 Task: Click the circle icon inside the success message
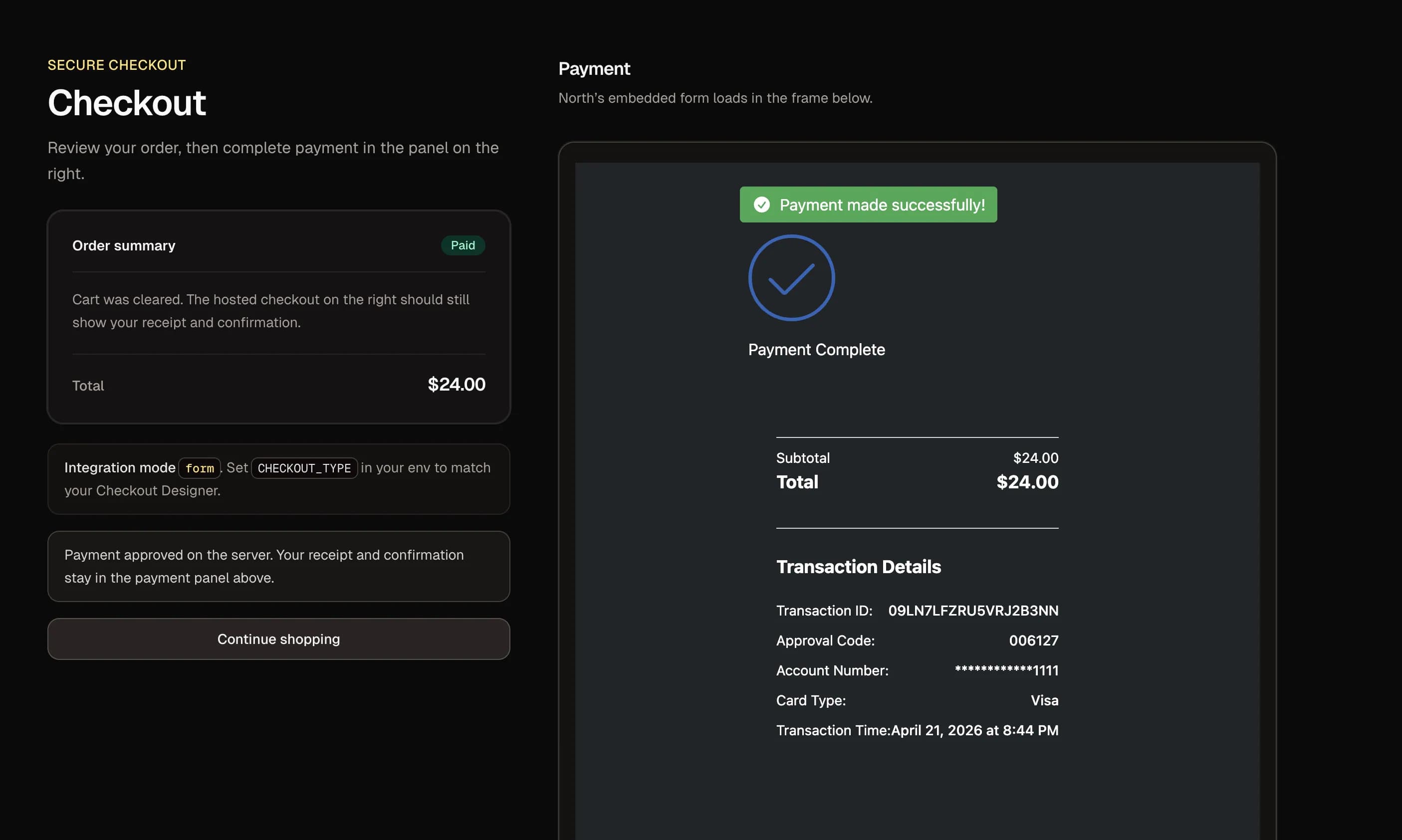tap(762, 205)
